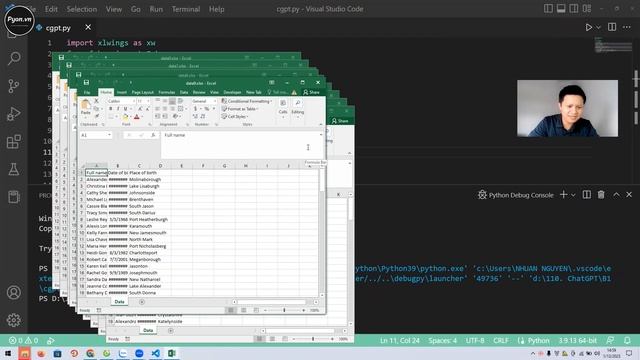The image size is (640, 360).
Task: Click Share in front Excel window
Action: tap(311, 92)
